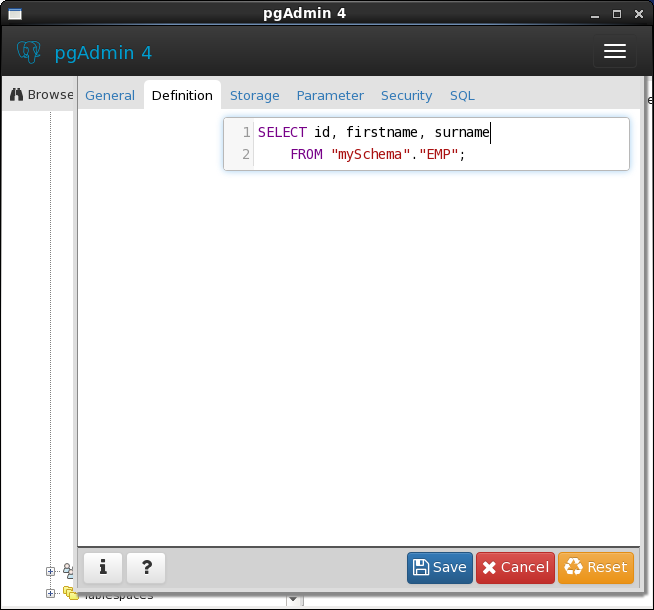Cancel the dialog
This screenshot has width=654, height=610.
515,568
